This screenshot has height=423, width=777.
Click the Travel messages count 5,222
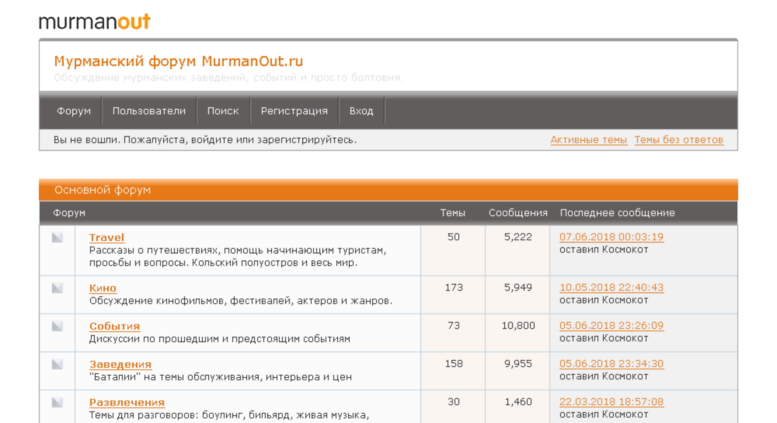(518, 237)
